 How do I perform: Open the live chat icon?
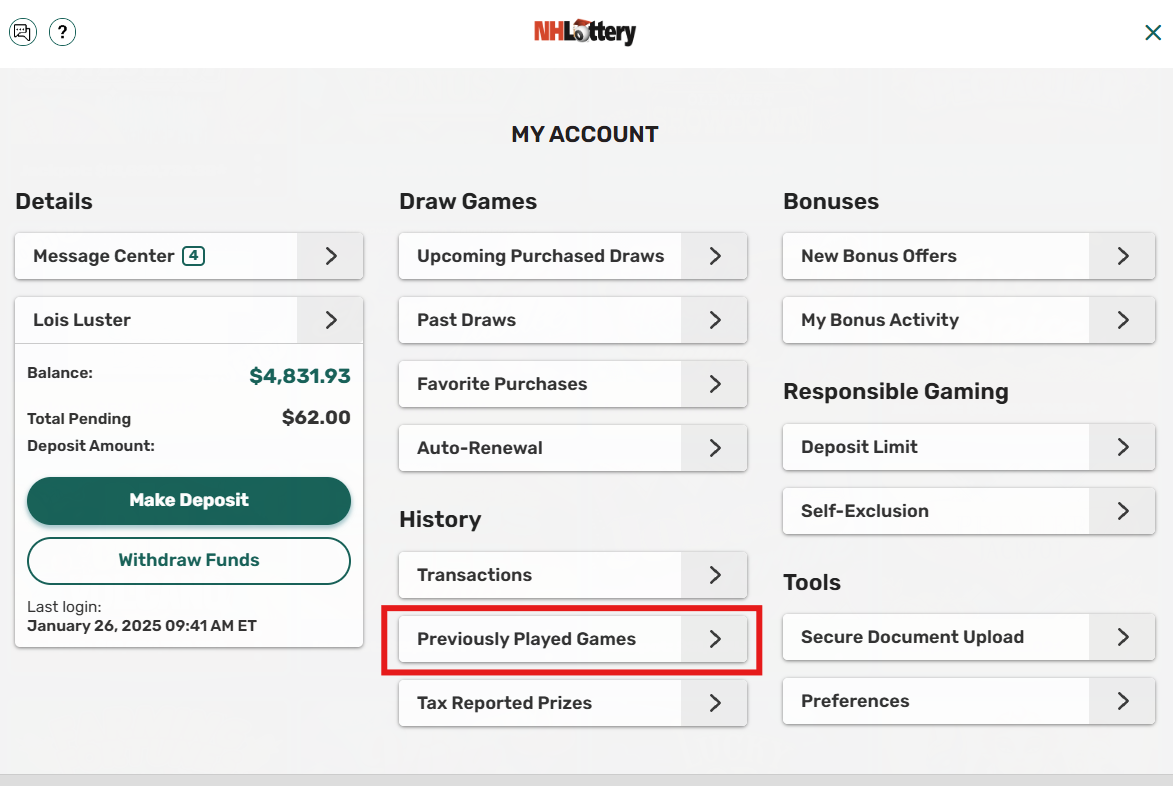(x=22, y=32)
